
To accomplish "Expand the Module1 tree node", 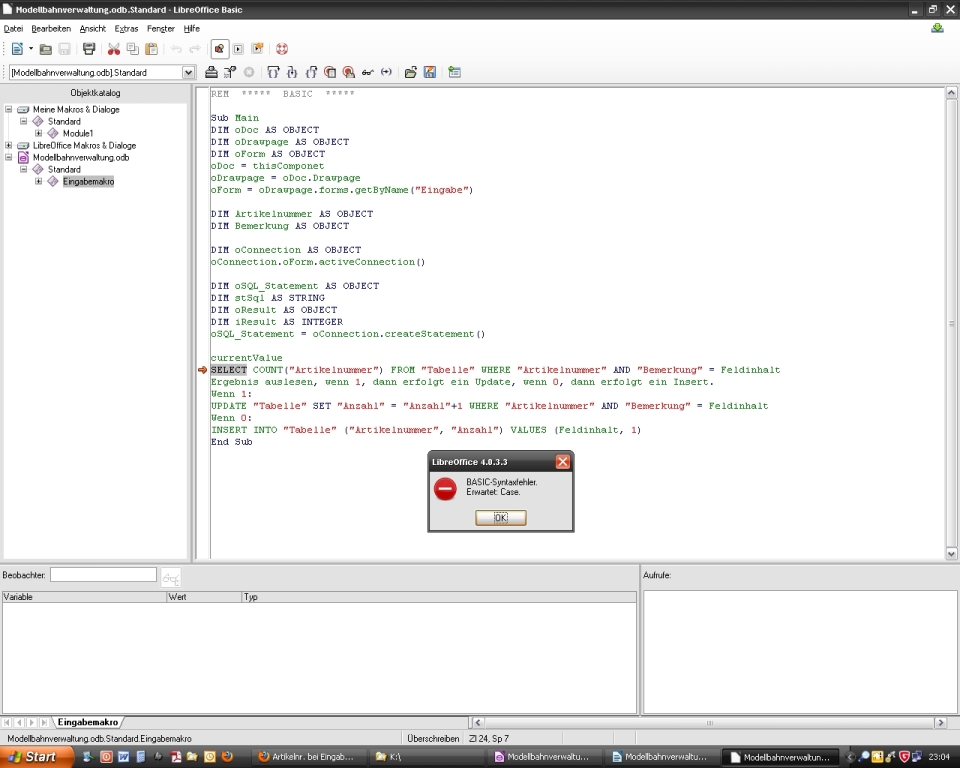I will click(x=39, y=134).
